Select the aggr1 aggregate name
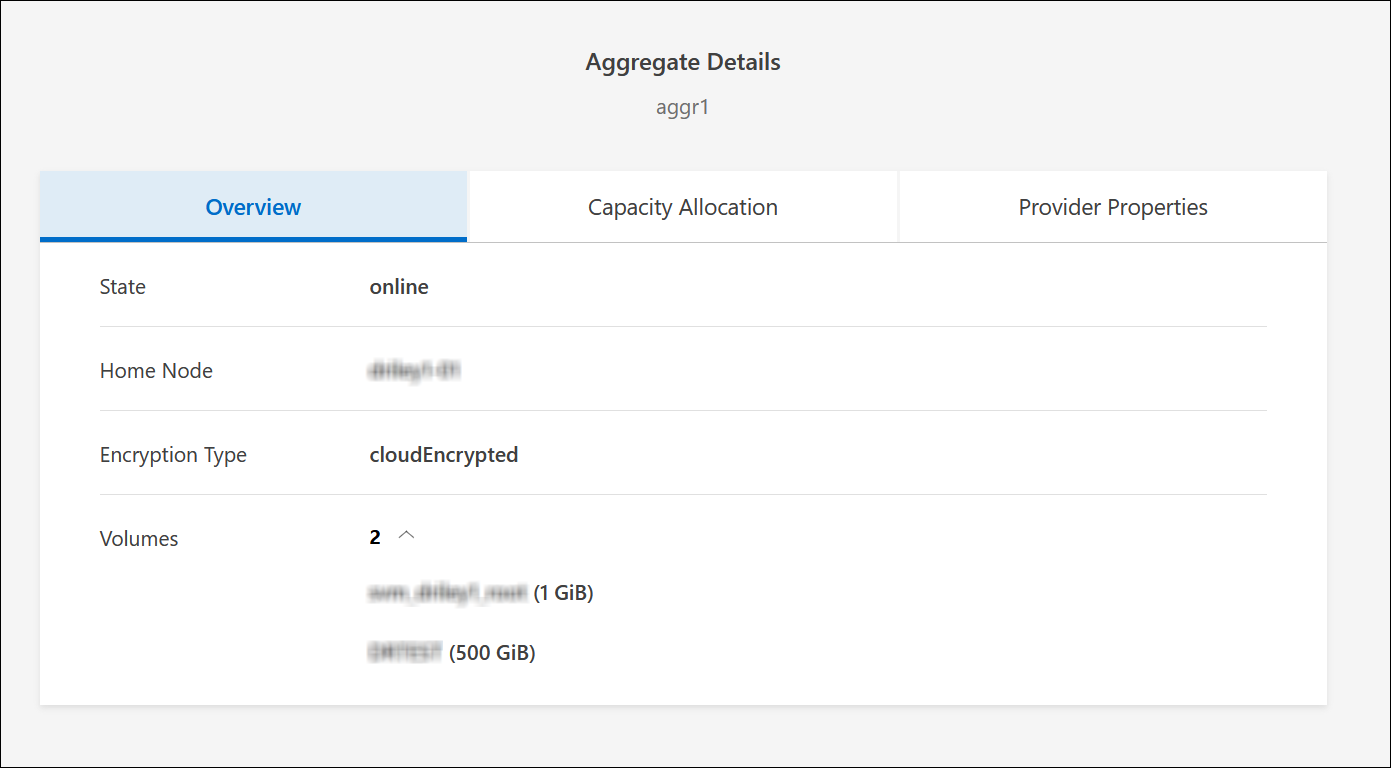 [682, 107]
